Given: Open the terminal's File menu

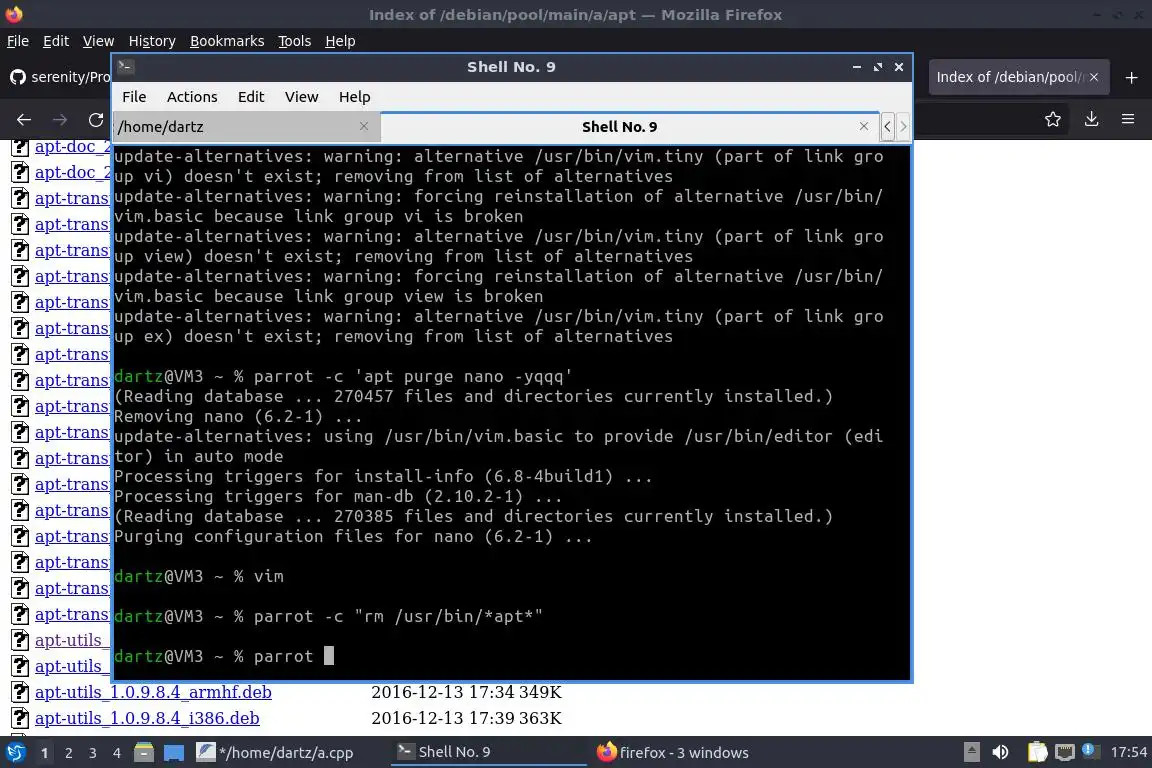Looking at the screenshot, I should (134, 97).
